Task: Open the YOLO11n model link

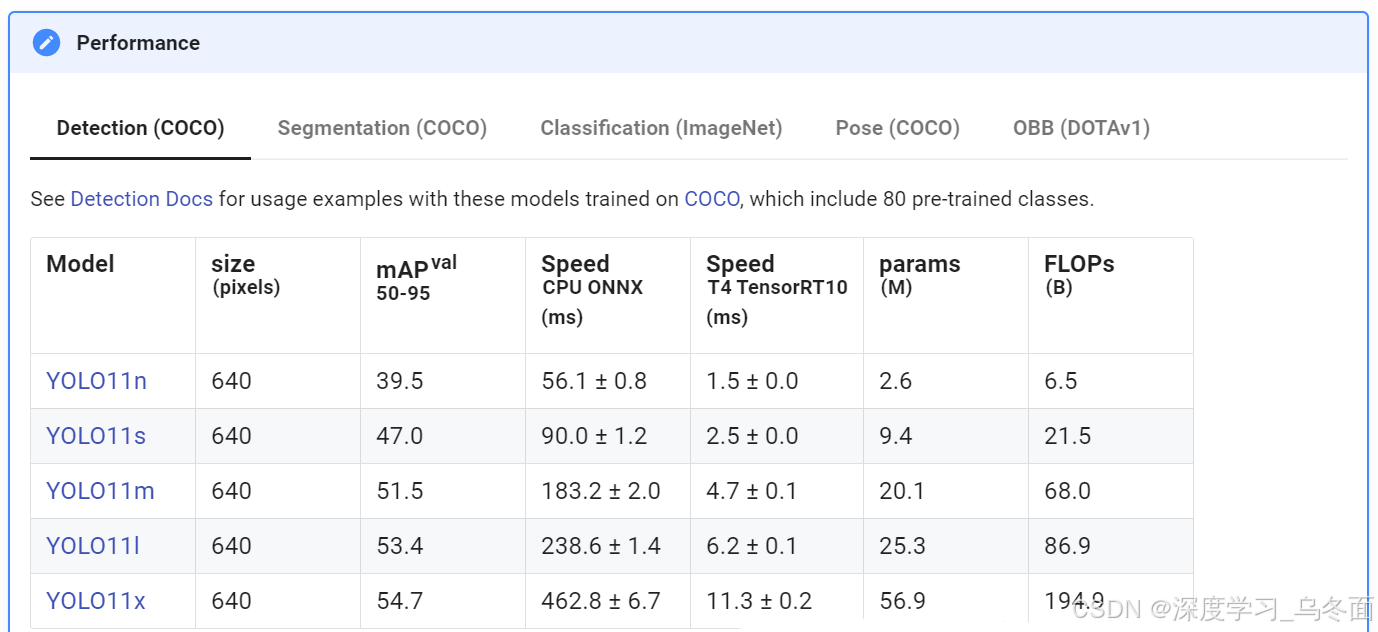Action: pos(96,381)
